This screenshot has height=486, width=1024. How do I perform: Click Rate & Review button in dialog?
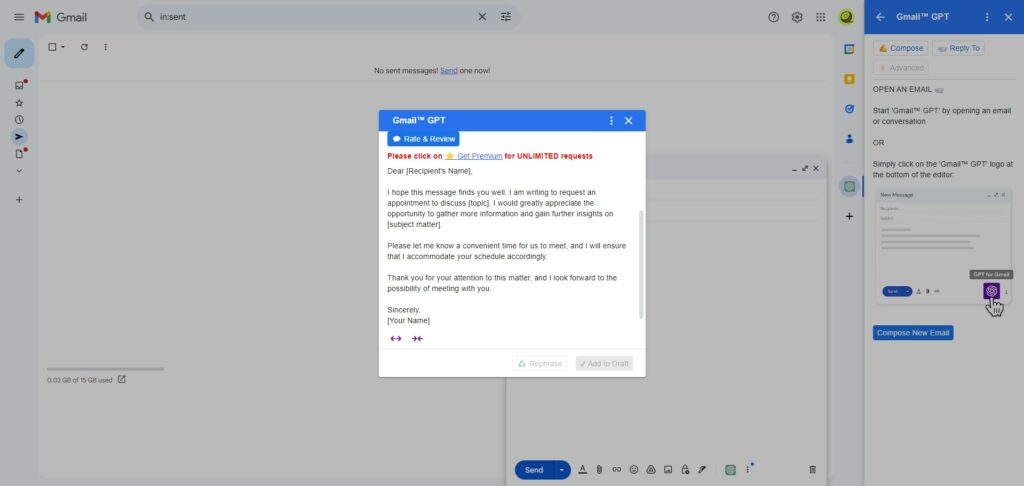tap(423, 139)
